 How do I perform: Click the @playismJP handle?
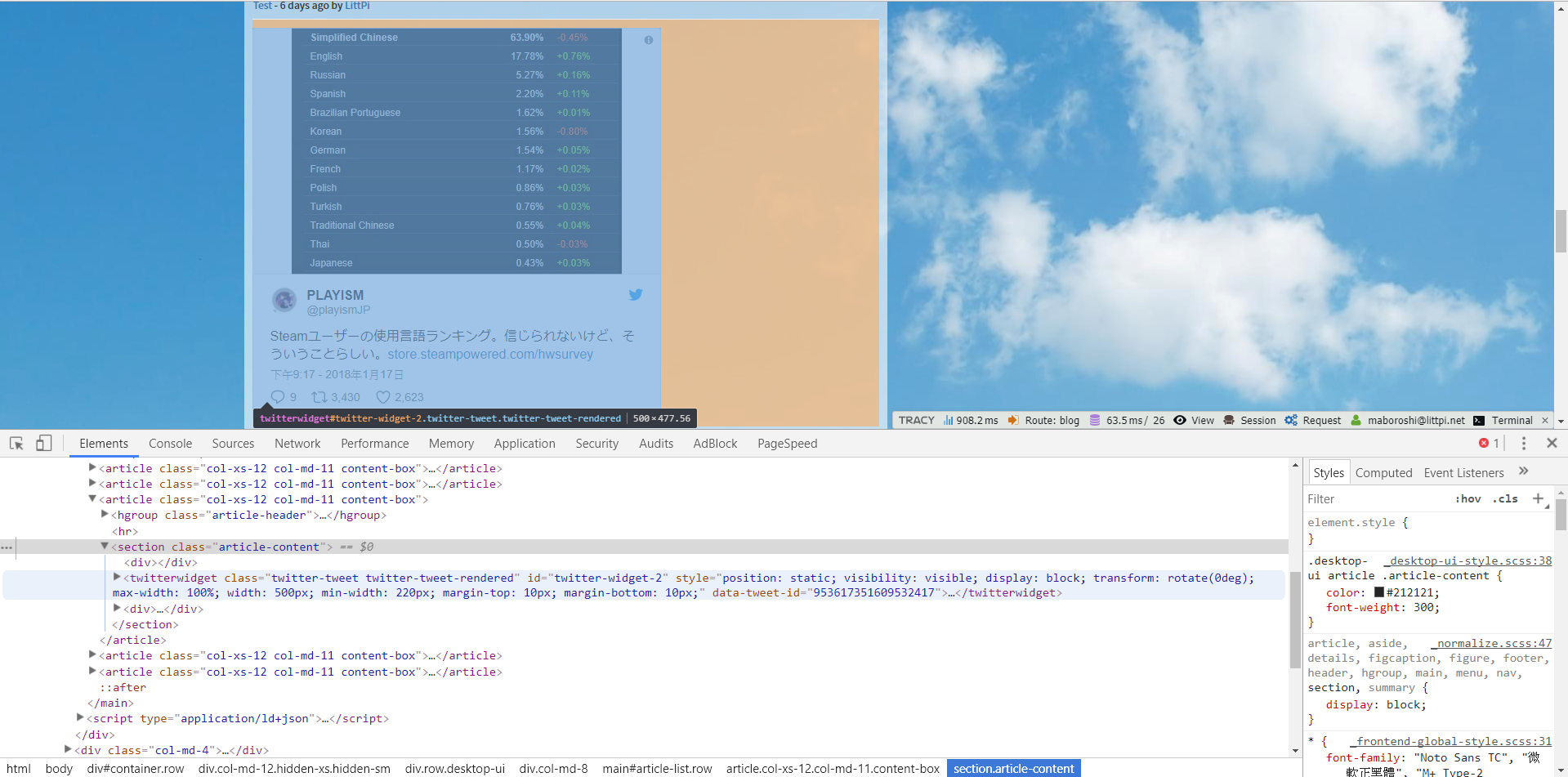(338, 310)
